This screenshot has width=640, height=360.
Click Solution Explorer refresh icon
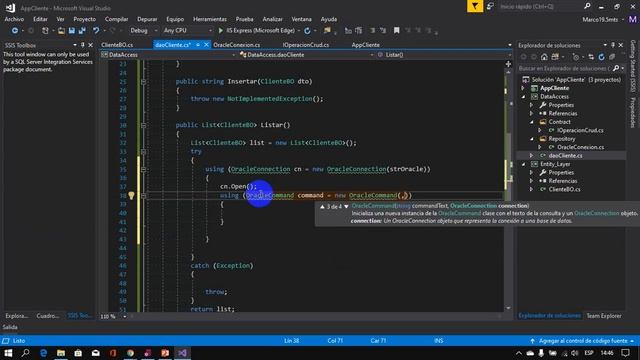pos(601,57)
